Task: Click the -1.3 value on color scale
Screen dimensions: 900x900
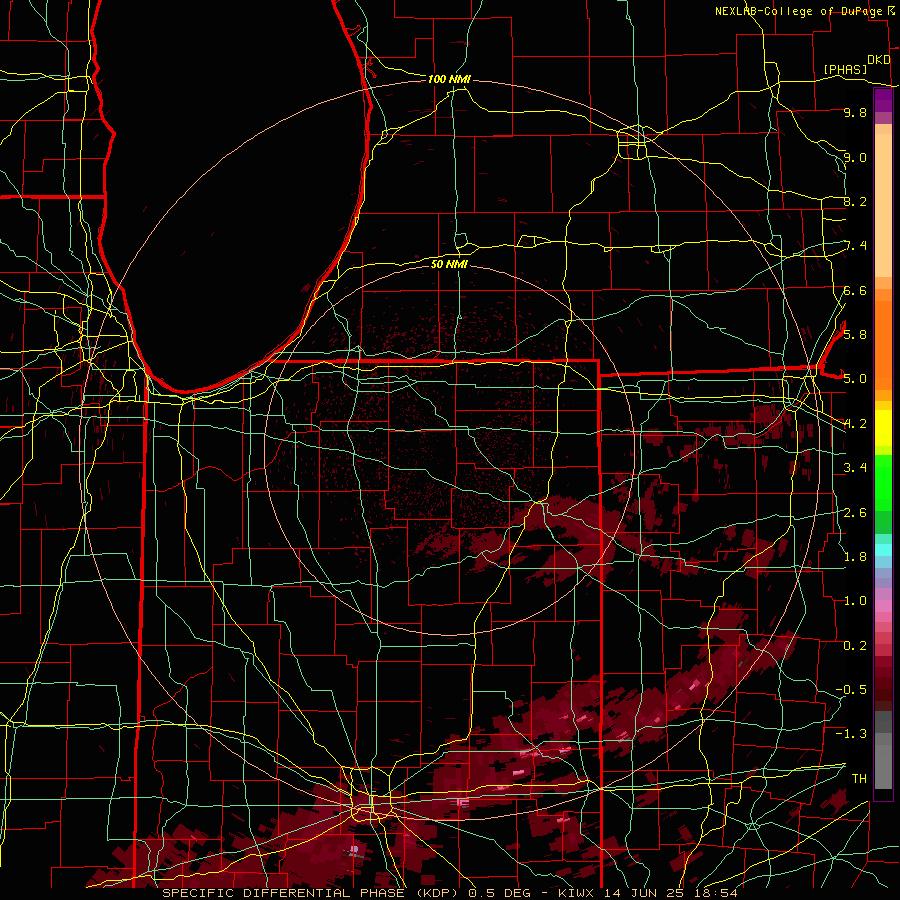Action: [851, 734]
